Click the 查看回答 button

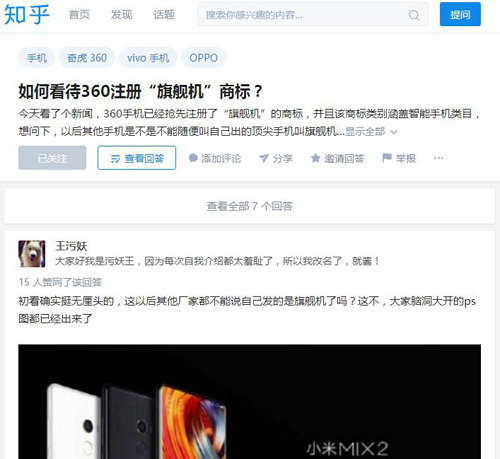coord(137,158)
